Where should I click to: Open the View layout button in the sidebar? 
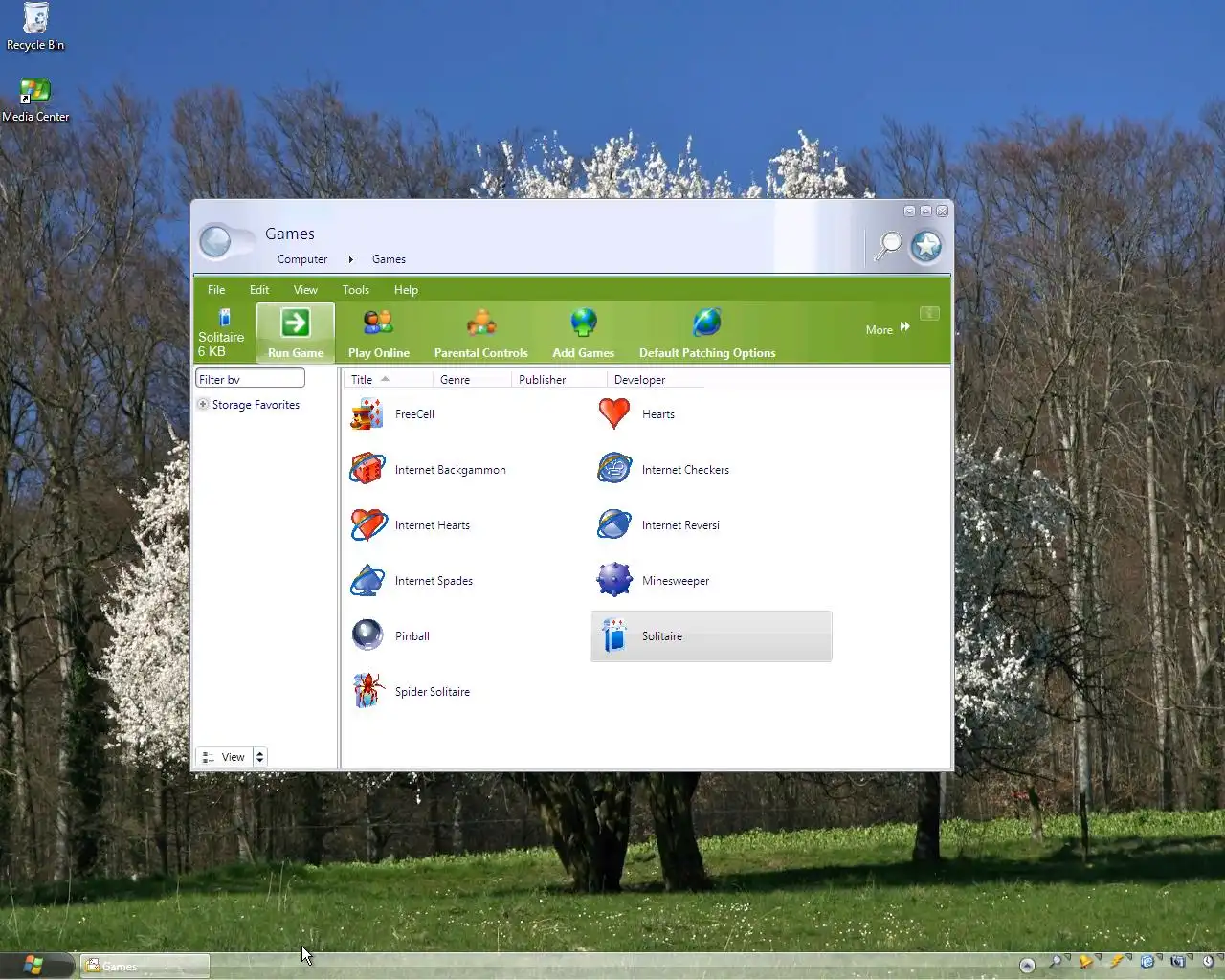[x=224, y=757]
